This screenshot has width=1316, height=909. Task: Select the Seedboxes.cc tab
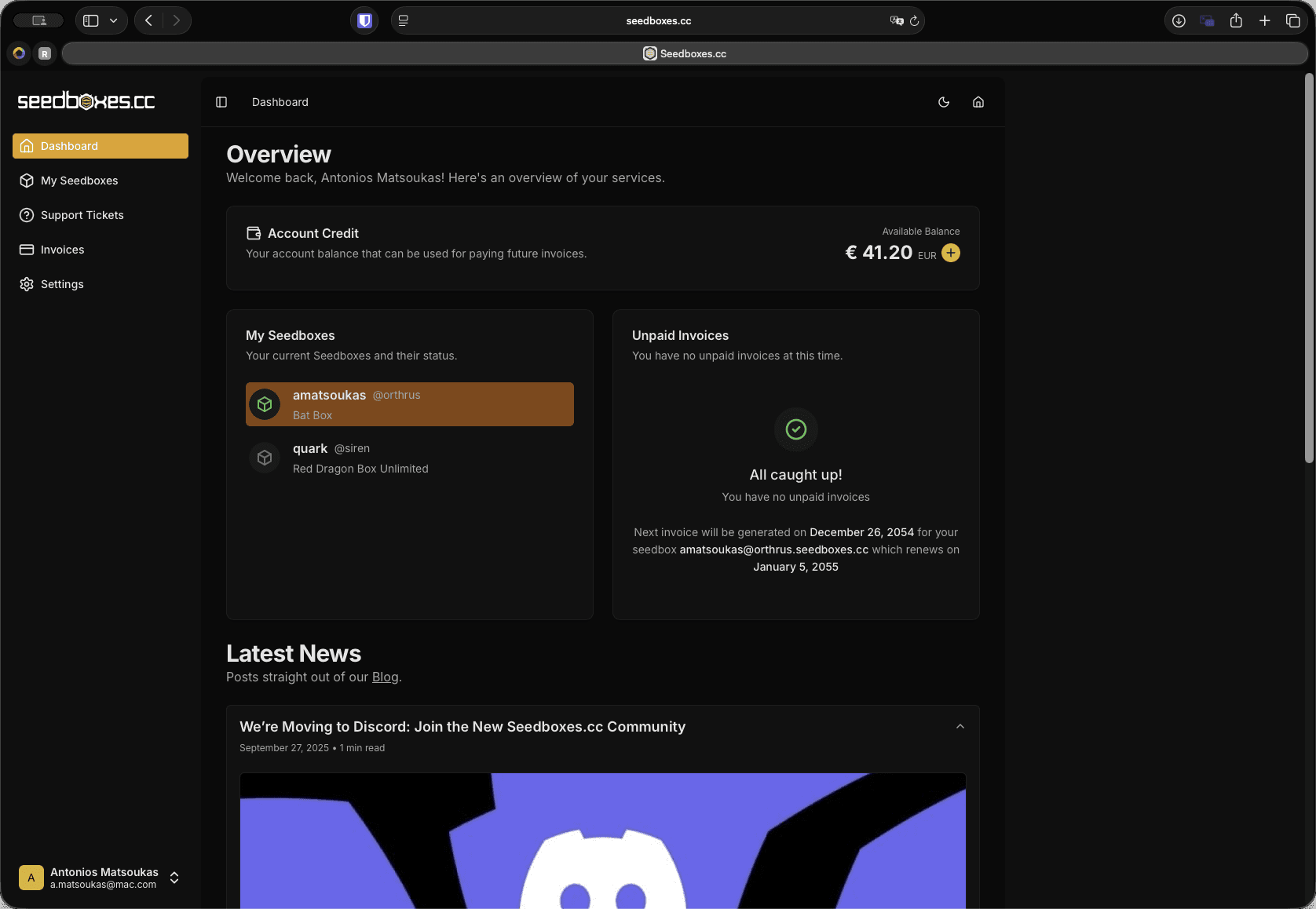(x=685, y=53)
